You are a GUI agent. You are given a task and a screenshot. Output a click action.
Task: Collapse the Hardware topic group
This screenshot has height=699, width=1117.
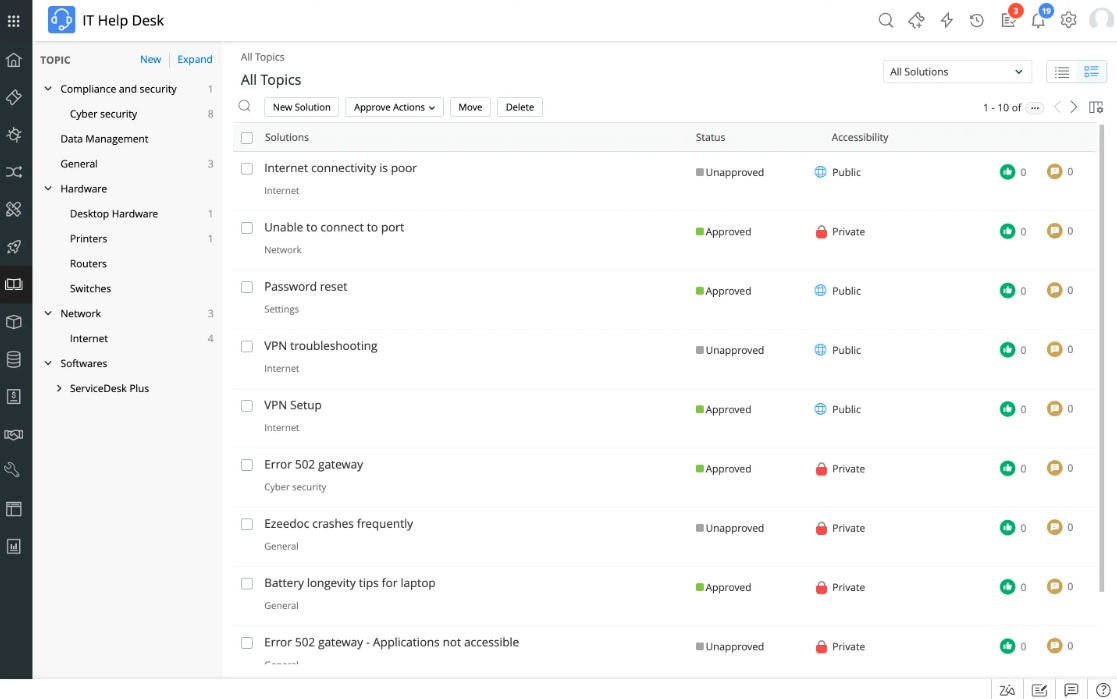pyautogui.click(x=47, y=188)
